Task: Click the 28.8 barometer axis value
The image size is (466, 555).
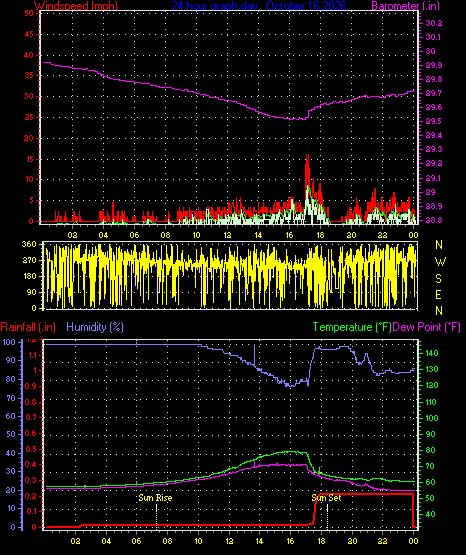Action: (433, 220)
